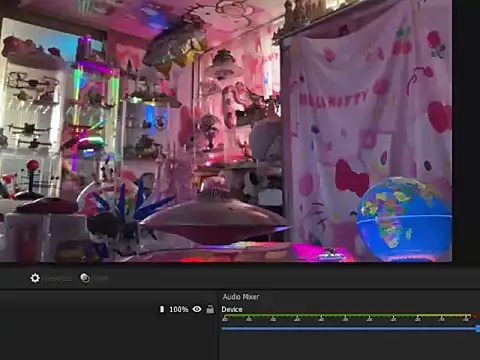Click the volume slider handle at the far right
This screenshot has width=480, height=360.
click(478, 329)
